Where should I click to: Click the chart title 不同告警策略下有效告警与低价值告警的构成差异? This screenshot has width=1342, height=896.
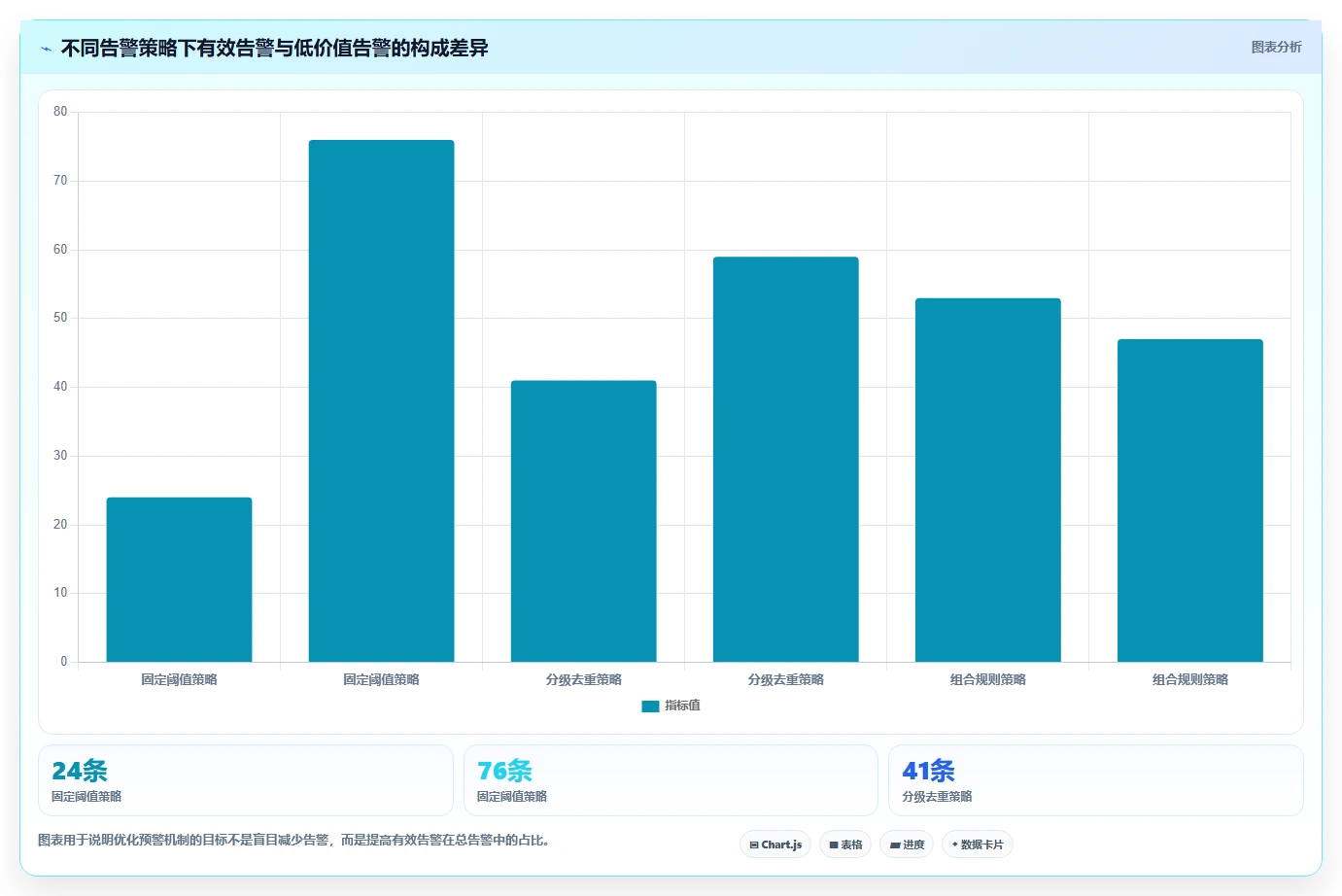(x=274, y=49)
